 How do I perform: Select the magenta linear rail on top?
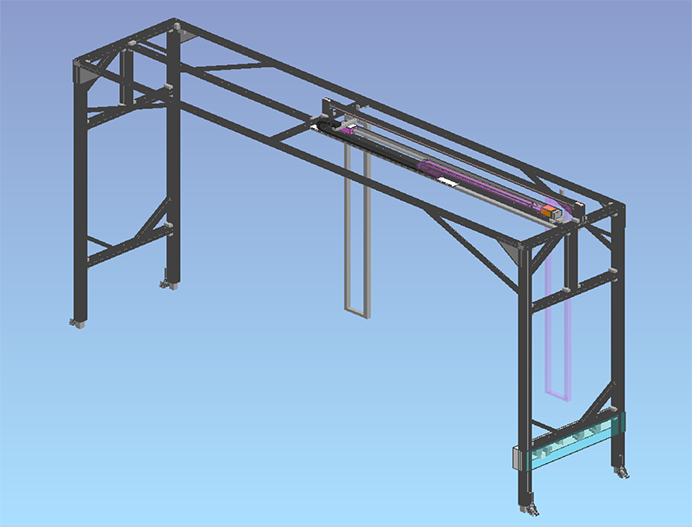click(480, 185)
